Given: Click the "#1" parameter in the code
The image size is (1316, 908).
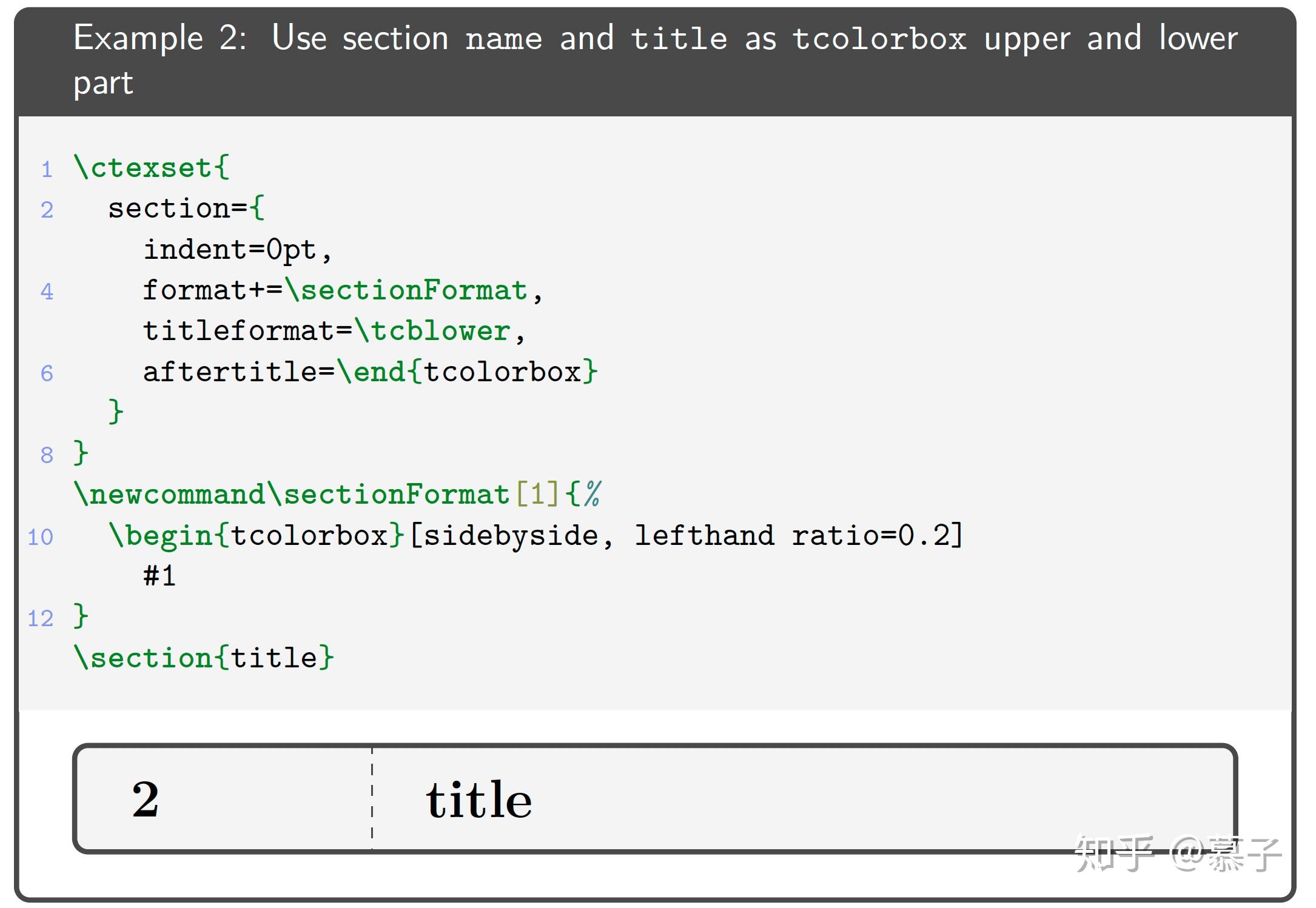Looking at the screenshot, I should 159,576.
